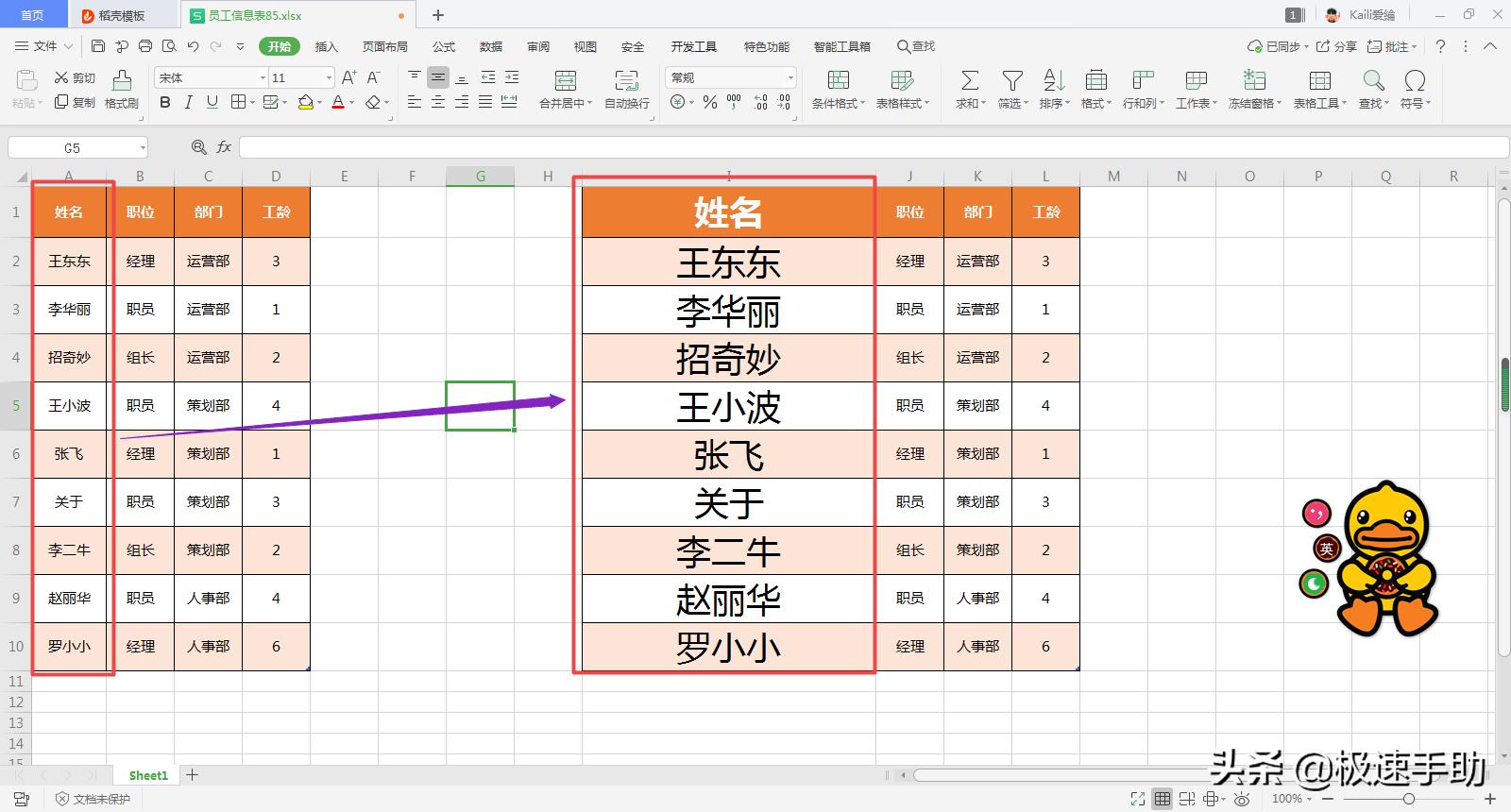Decrease indent in alignment group
The image size is (1511, 812).
coord(488,77)
